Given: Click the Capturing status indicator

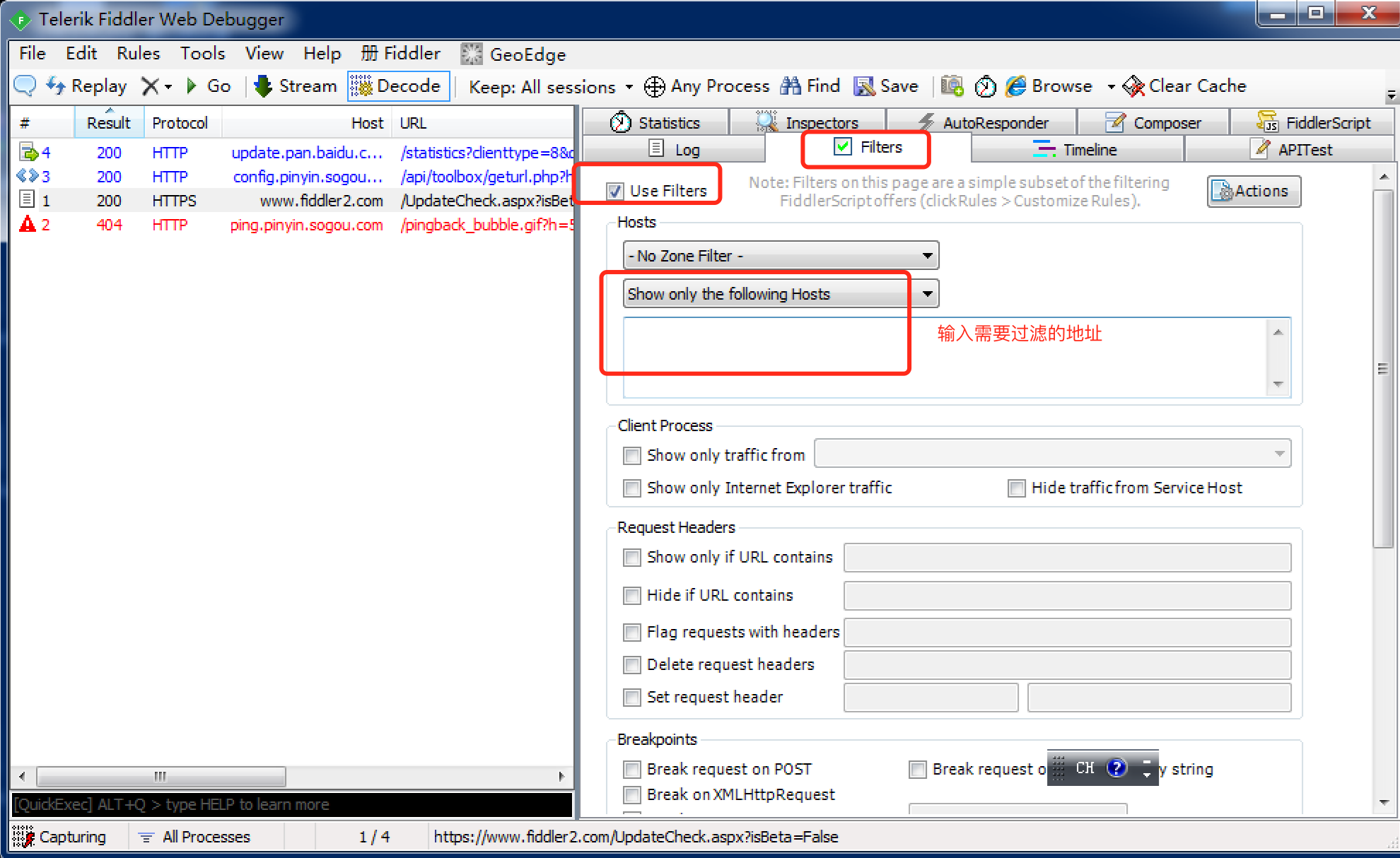Looking at the screenshot, I should click(59, 837).
